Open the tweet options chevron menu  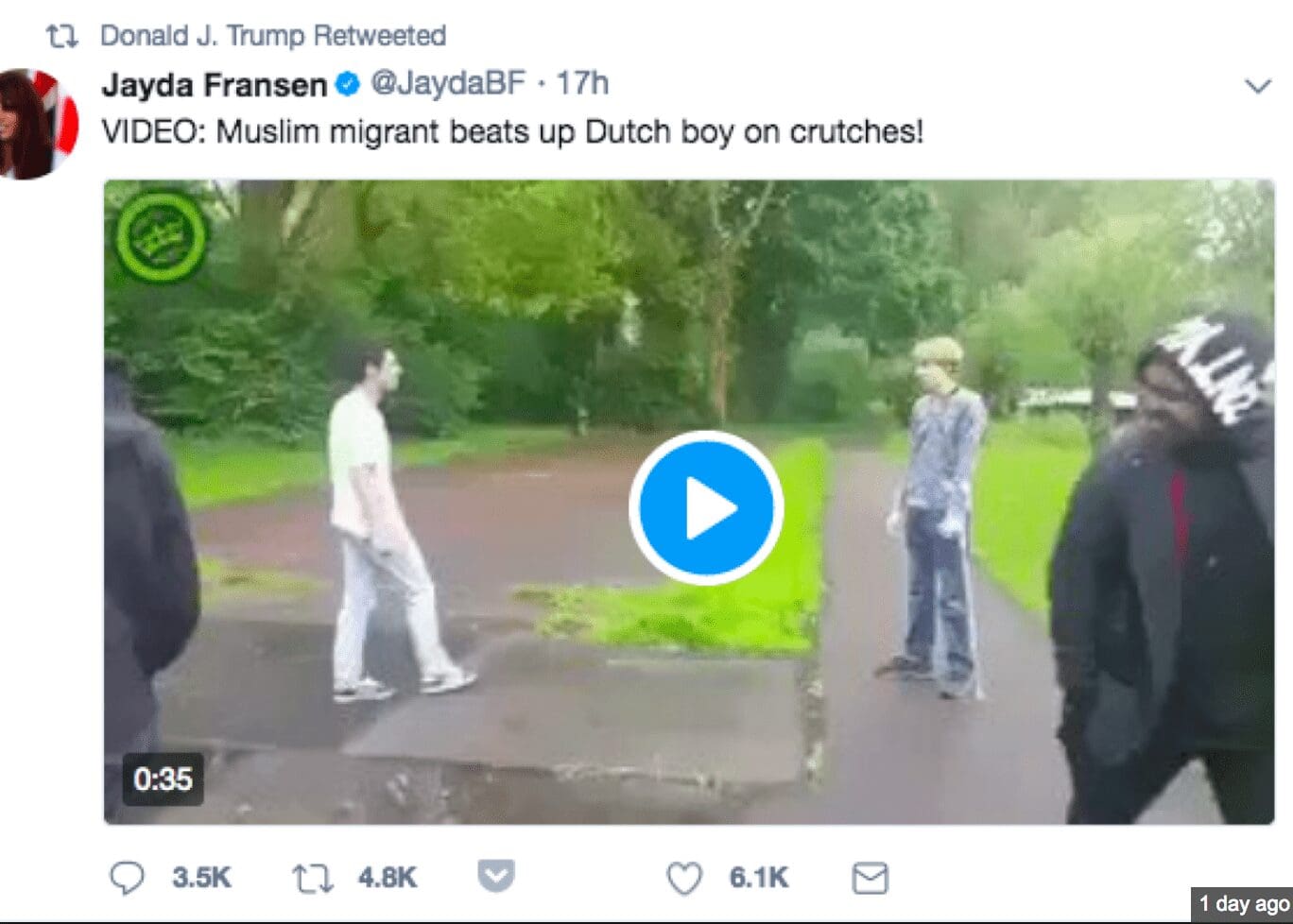pos(1257,87)
